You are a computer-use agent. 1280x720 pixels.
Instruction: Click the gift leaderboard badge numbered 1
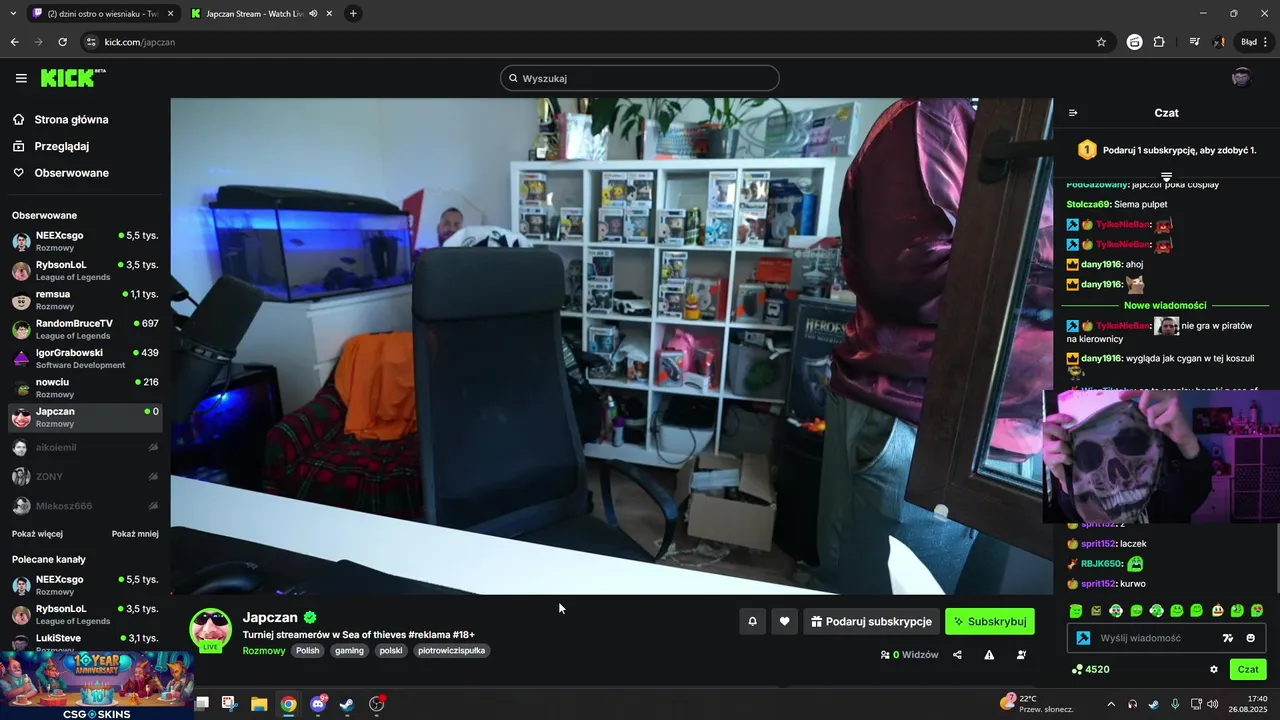tap(1087, 150)
